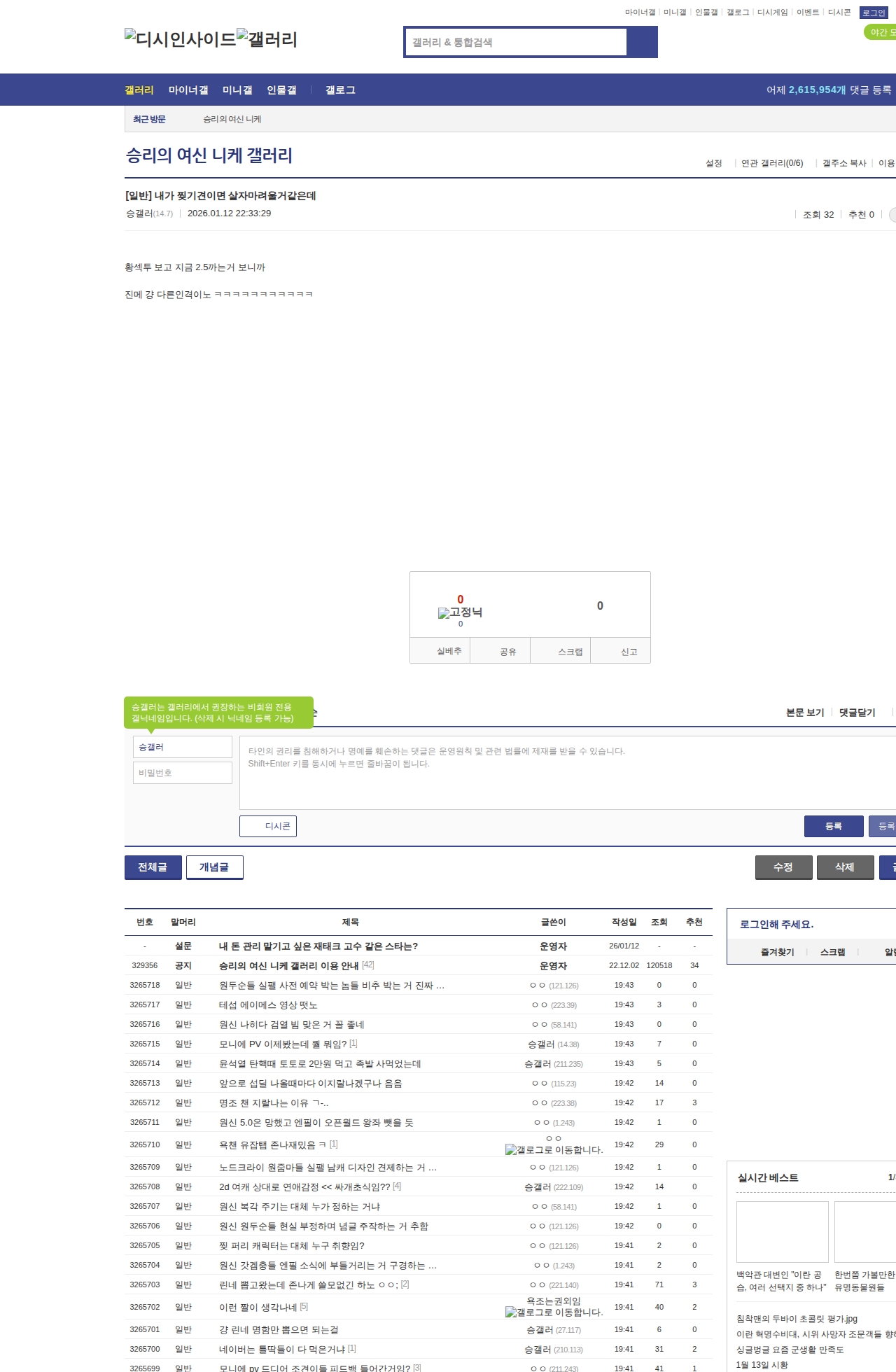Open 침착맨의 두바이 초콜릿 평가.jpg link
The image size is (896, 1372).
(x=797, y=1319)
